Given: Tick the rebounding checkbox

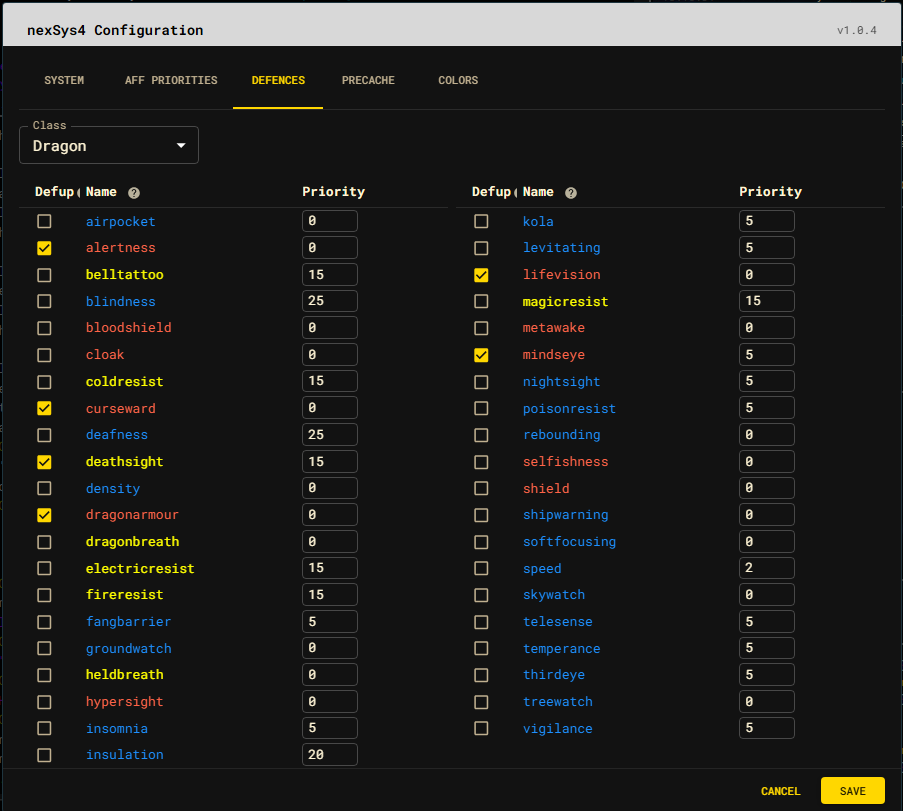Looking at the screenshot, I should [481, 435].
